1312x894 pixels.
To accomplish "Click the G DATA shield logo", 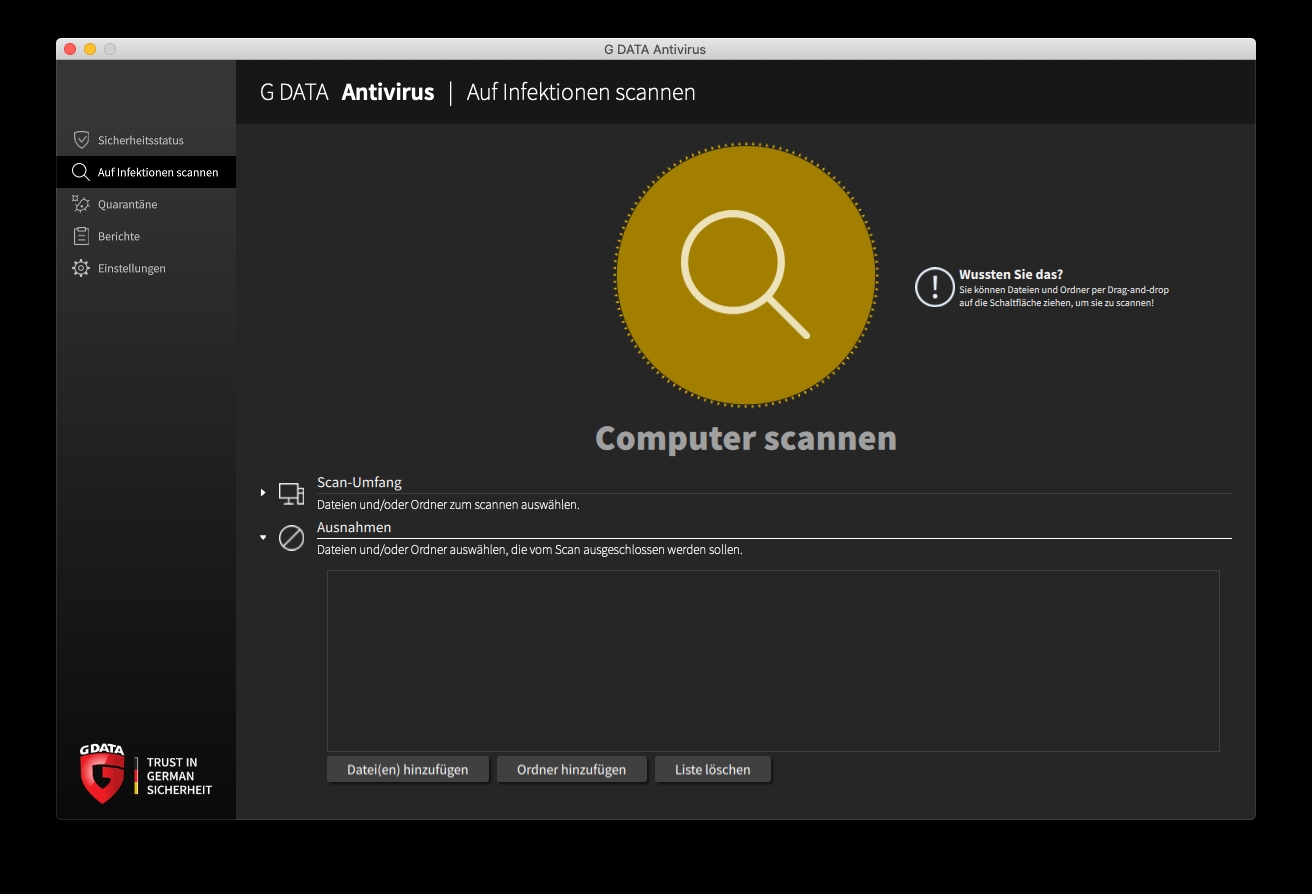I will 102,773.
